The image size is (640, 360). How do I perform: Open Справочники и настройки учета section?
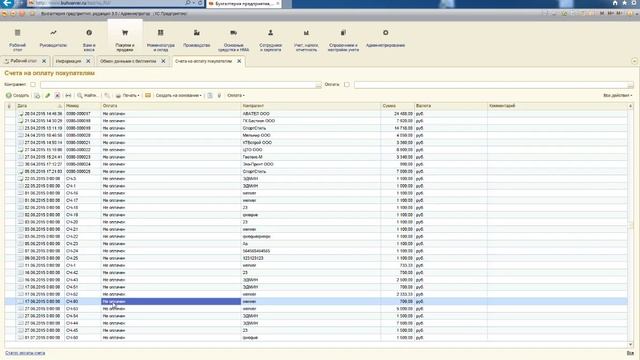tap(343, 40)
